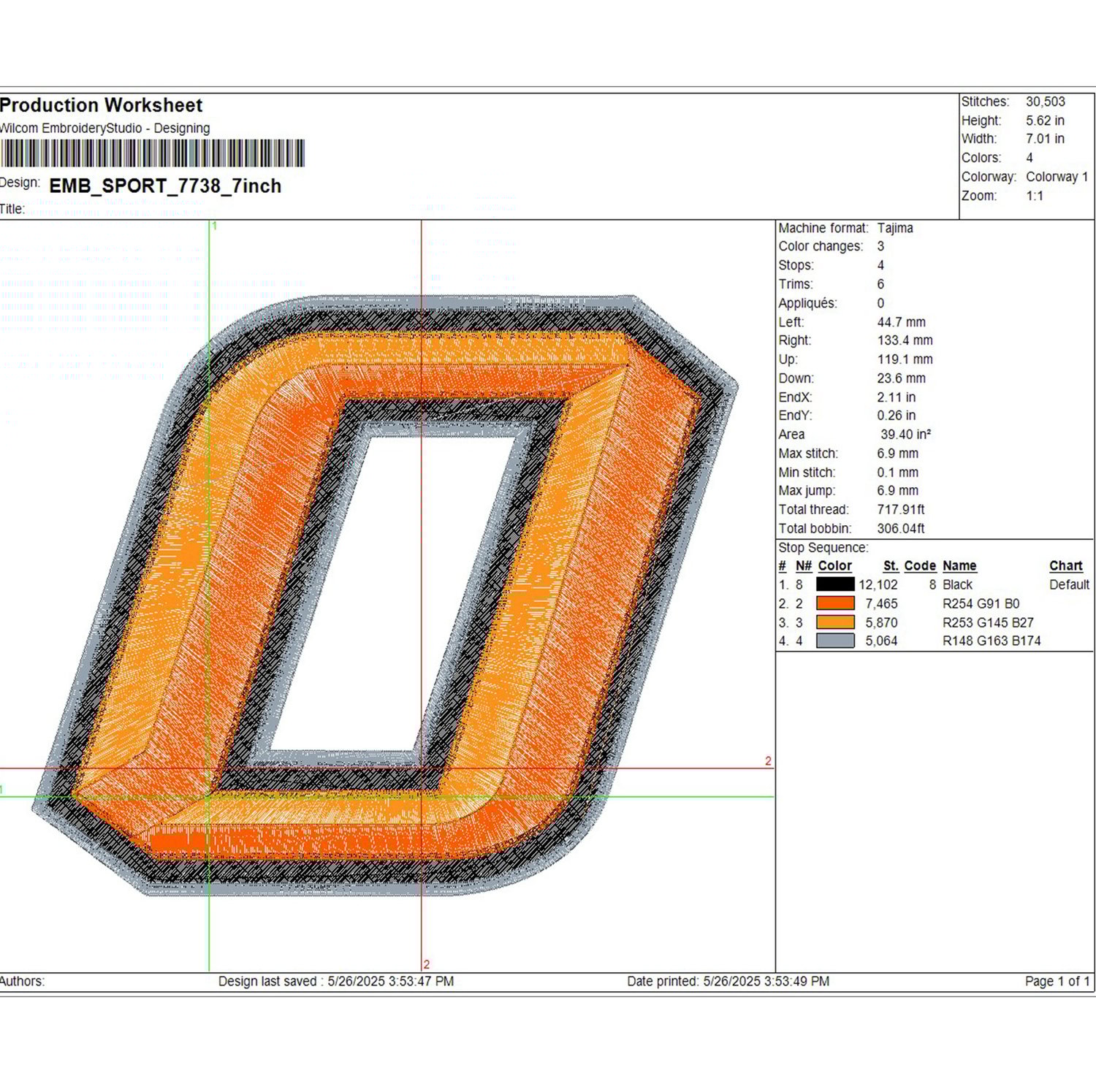
Task: Click the Title label
Action: point(12,209)
